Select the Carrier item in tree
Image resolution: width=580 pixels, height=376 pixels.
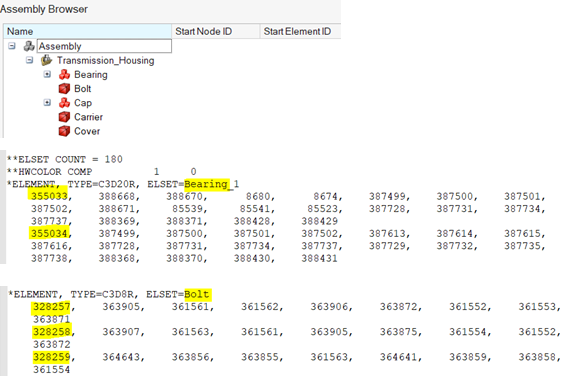pos(88,117)
